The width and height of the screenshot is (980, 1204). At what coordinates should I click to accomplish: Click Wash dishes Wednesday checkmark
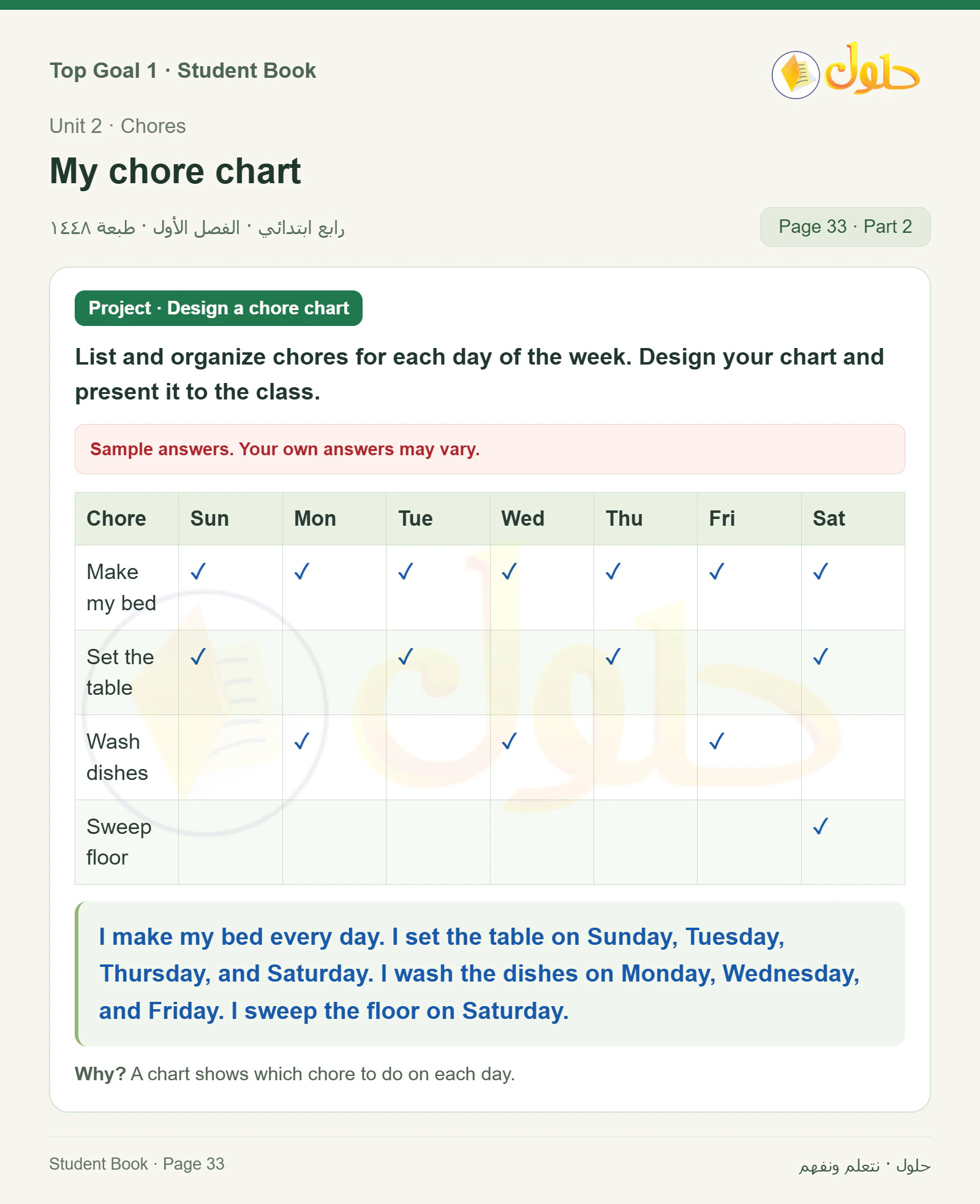point(510,741)
